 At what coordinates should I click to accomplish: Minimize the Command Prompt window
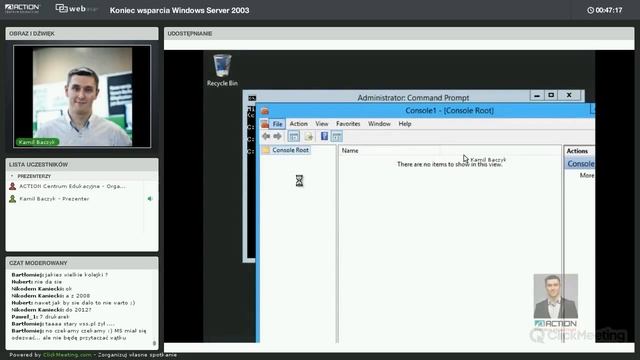[537, 96]
